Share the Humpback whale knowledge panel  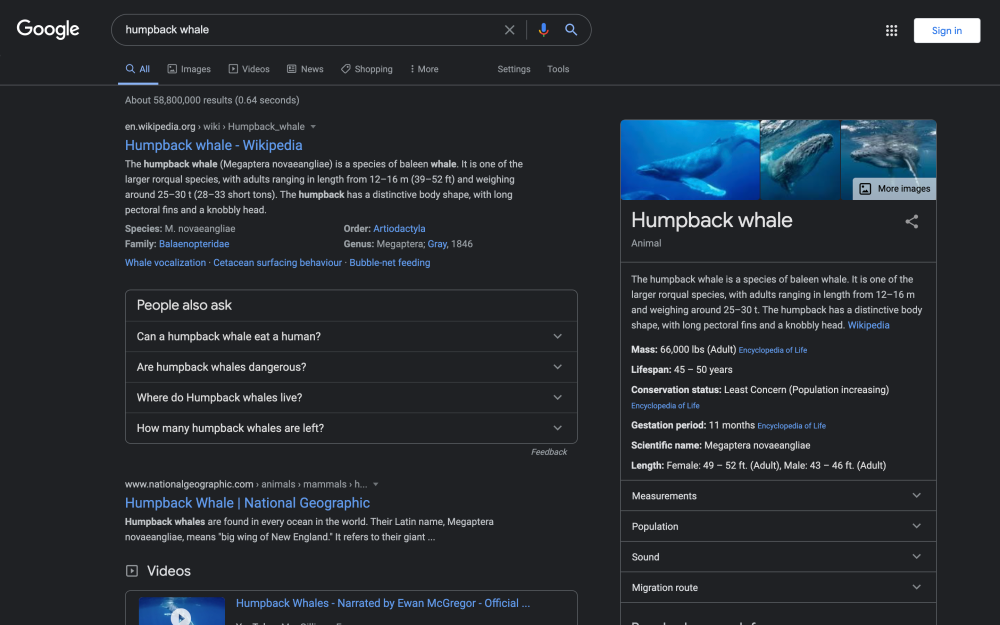point(912,221)
